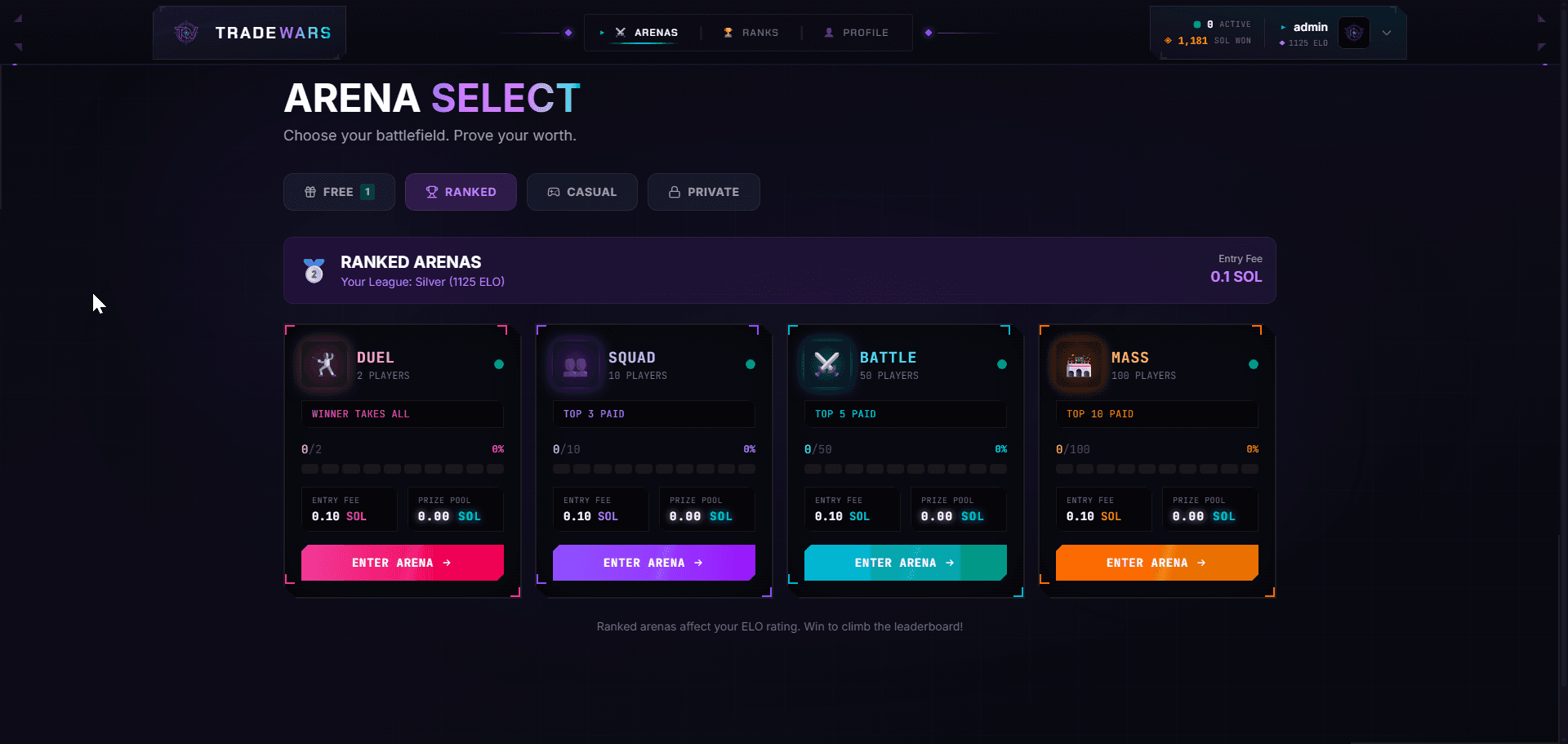1568x744 pixels.
Task: Click the Duel arena fencer icon
Action: [326, 364]
